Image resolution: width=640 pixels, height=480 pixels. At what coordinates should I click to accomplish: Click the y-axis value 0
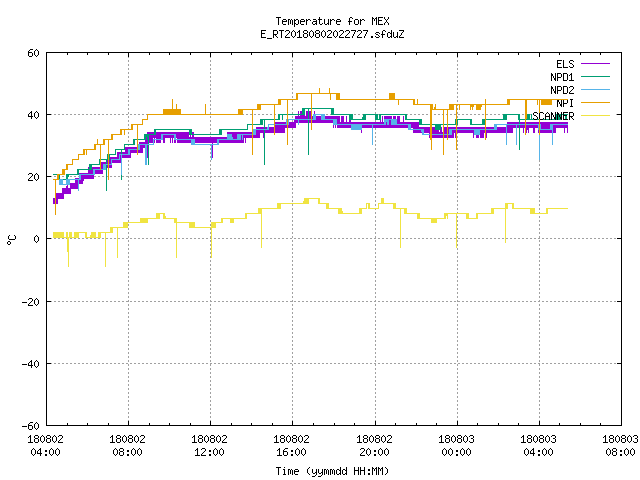click(x=36, y=239)
